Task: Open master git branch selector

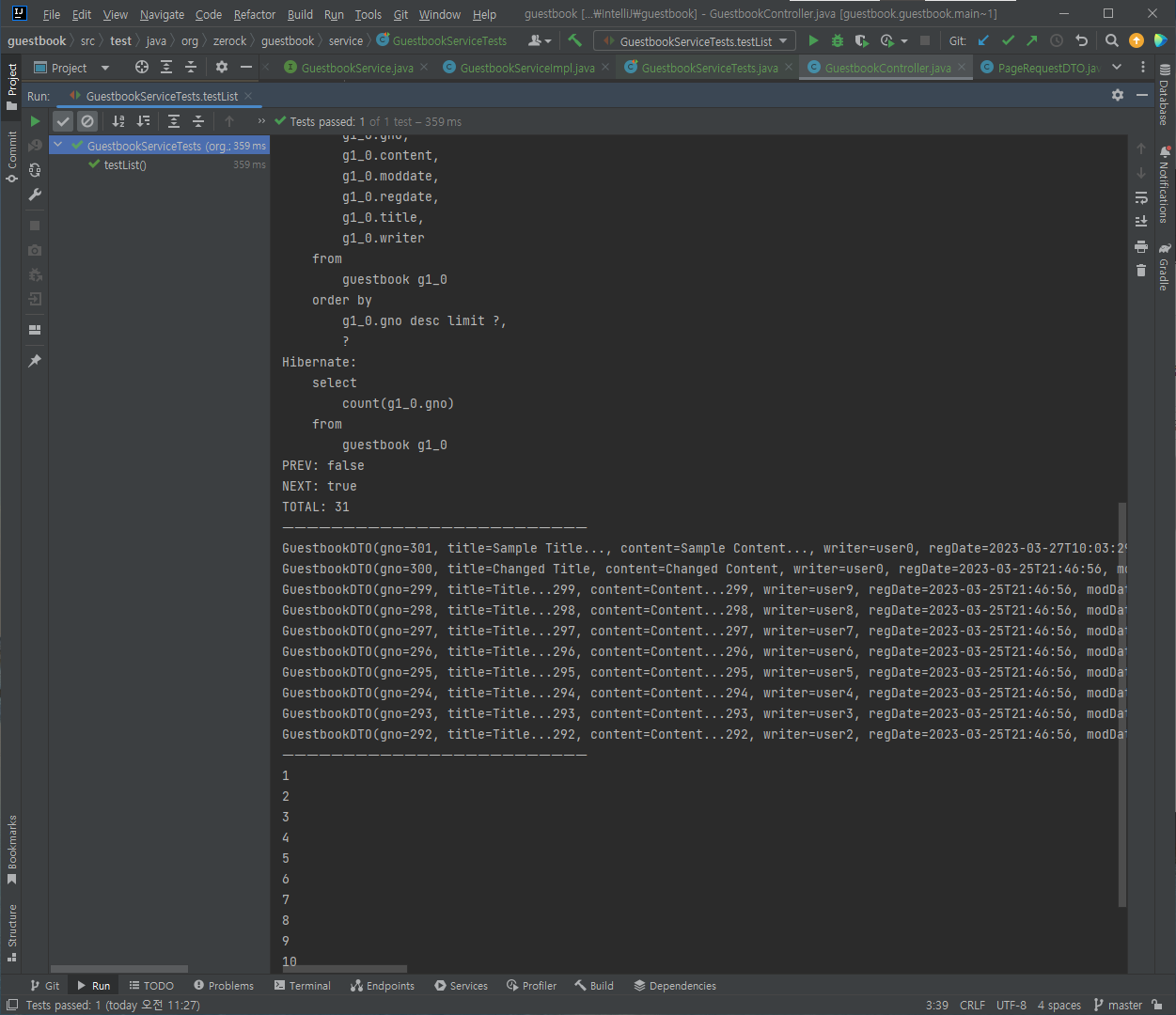Action: (x=1118, y=1005)
